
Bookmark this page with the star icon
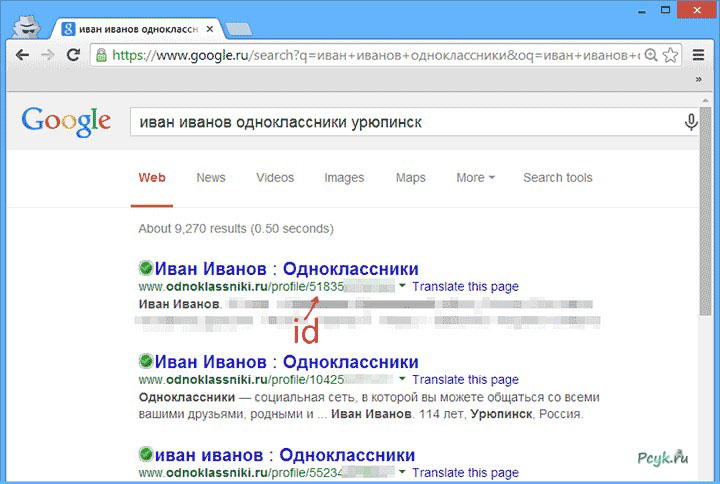click(x=671, y=54)
